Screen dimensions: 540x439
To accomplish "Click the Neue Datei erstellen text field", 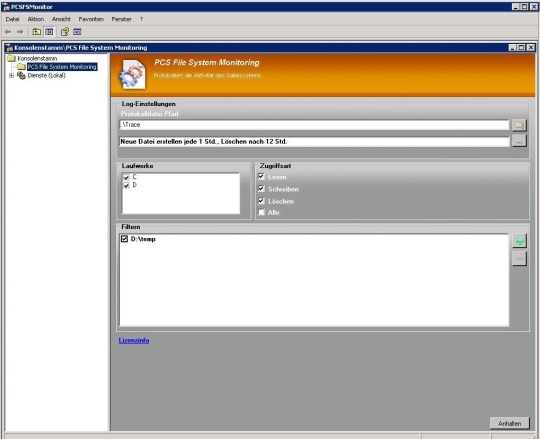I will tap(314, 142).
